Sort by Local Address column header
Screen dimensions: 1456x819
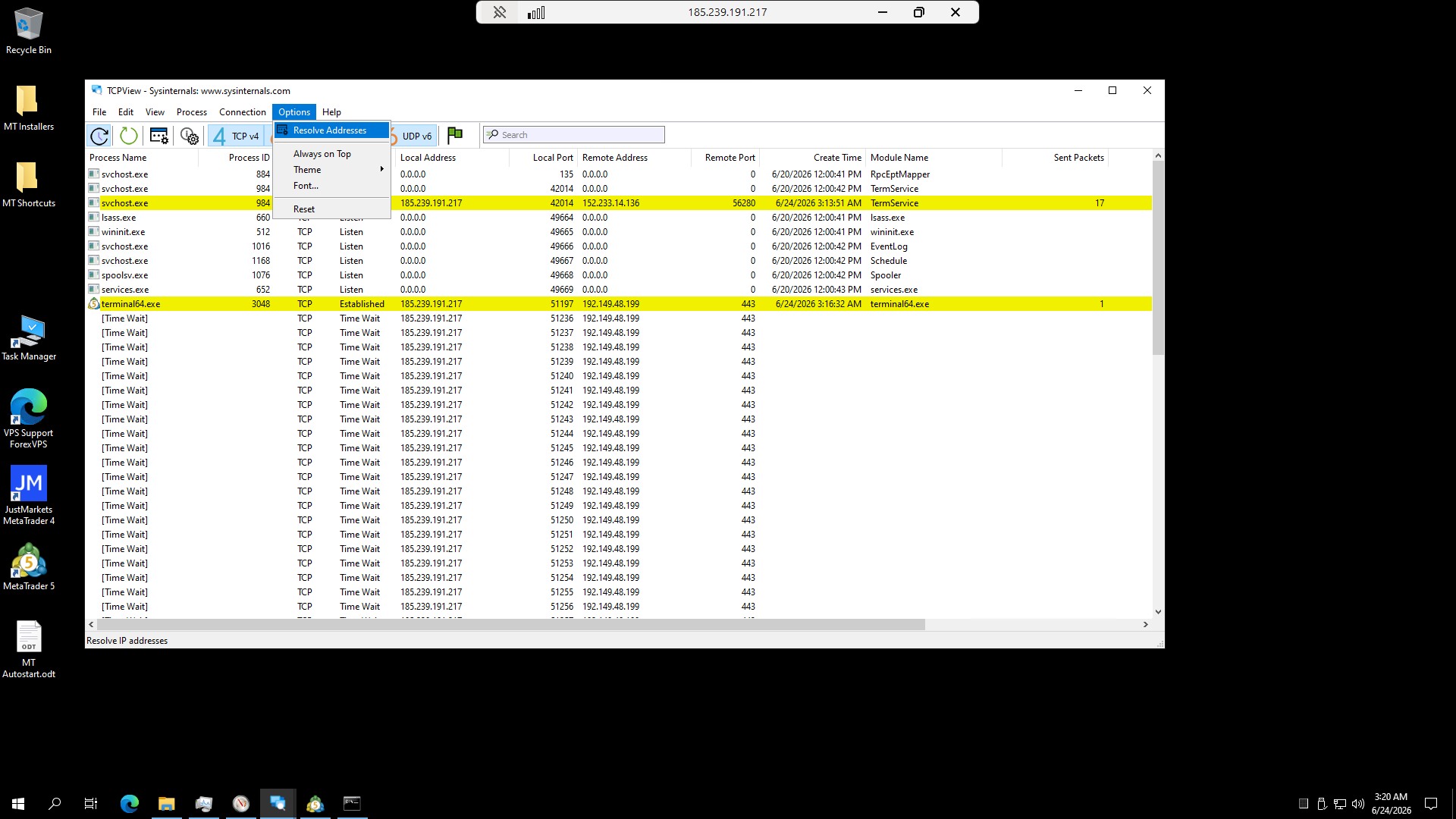[452, 158]
